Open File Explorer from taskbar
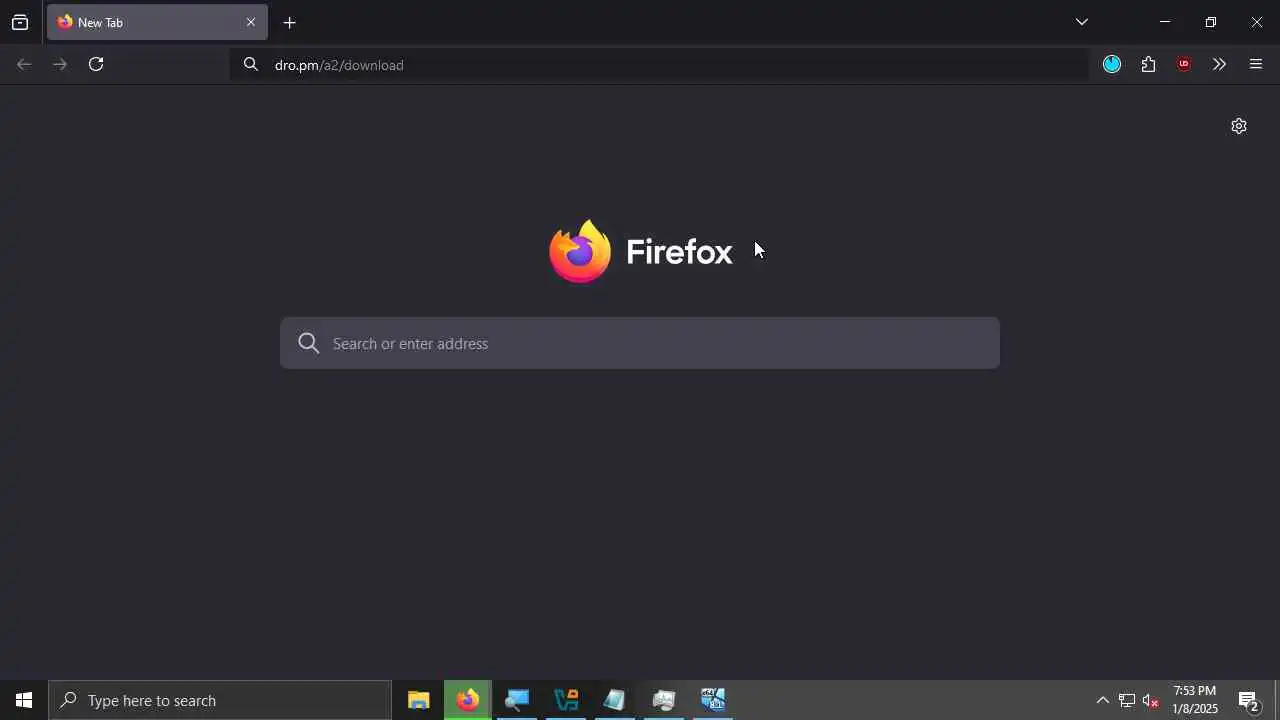 point(419,700)
